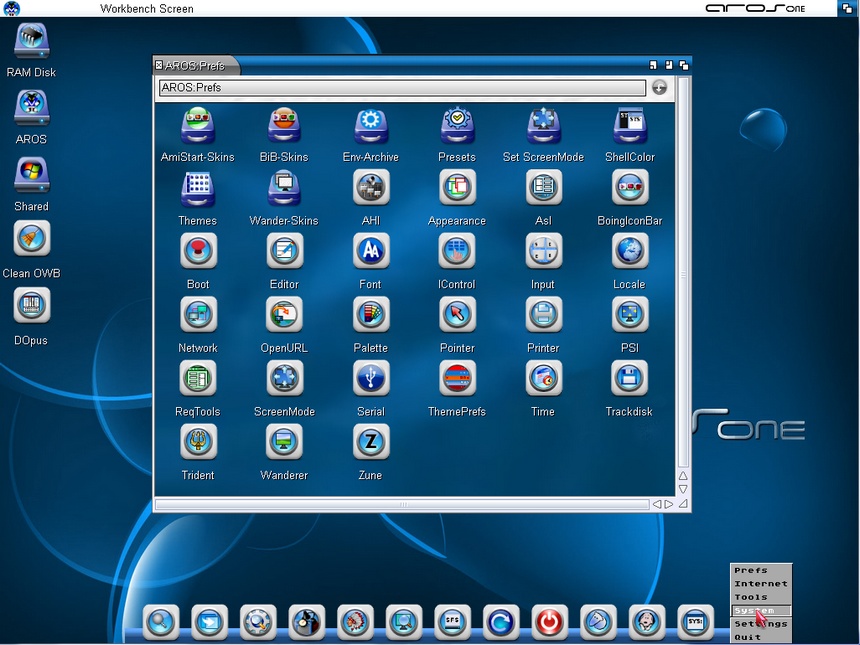Click the vertical scrollbar down arrow

tap(684, 490)
